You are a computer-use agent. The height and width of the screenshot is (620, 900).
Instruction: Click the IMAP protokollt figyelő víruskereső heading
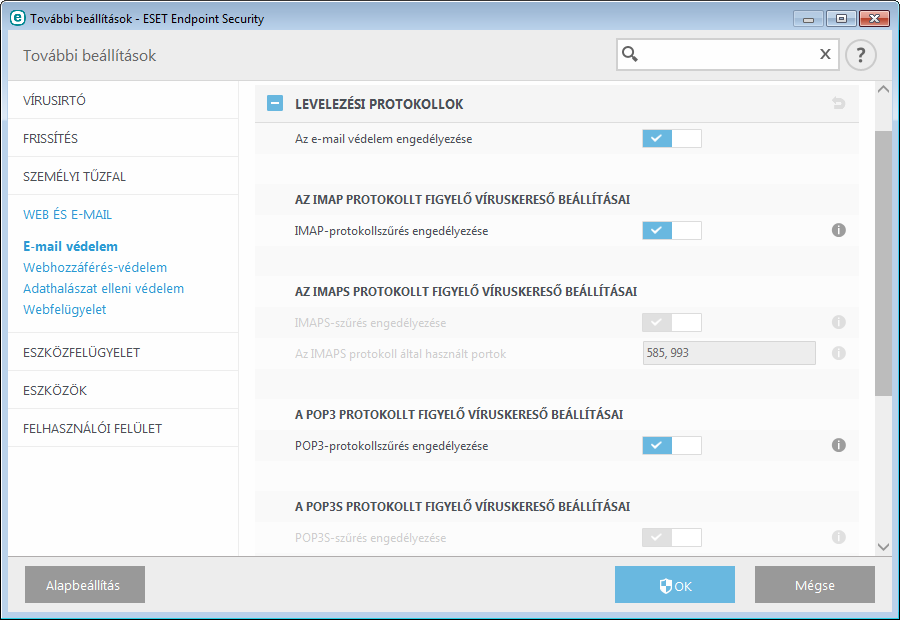462,199
